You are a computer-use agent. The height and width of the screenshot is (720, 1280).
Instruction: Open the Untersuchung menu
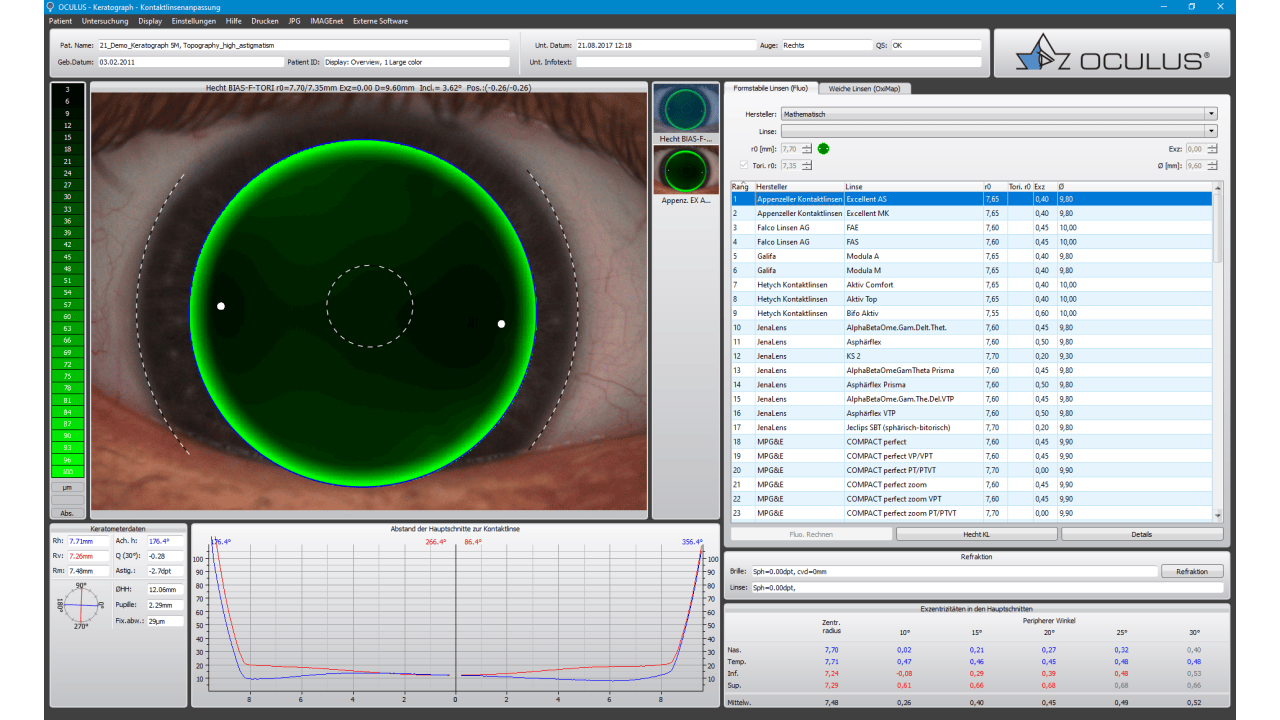tap(104, 20)
